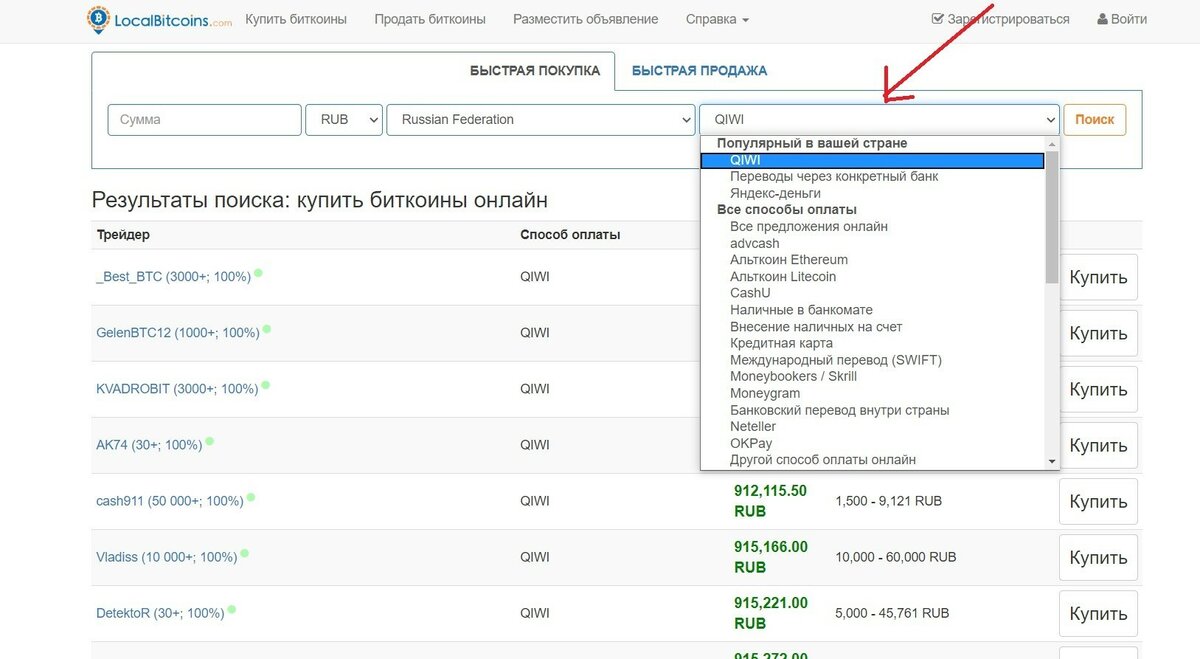The height and width of the screenshot is (659, 1200).
Task: Open the Справка menu
Action: 717,19
